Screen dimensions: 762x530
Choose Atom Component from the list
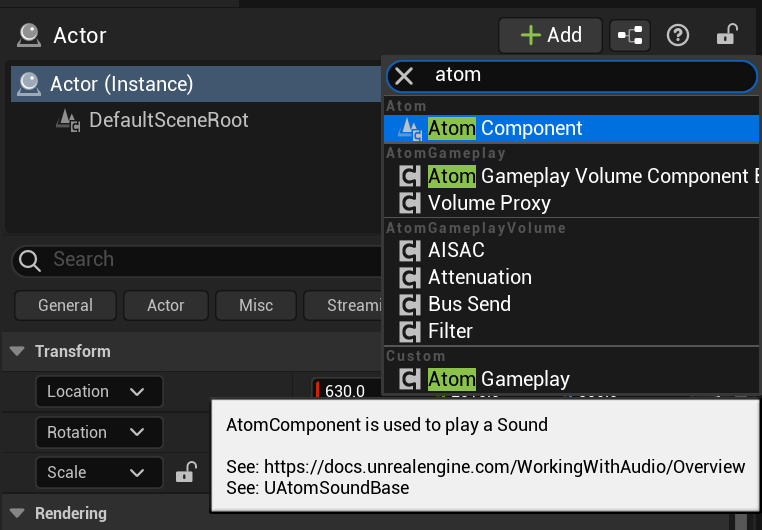coord(571,129)
